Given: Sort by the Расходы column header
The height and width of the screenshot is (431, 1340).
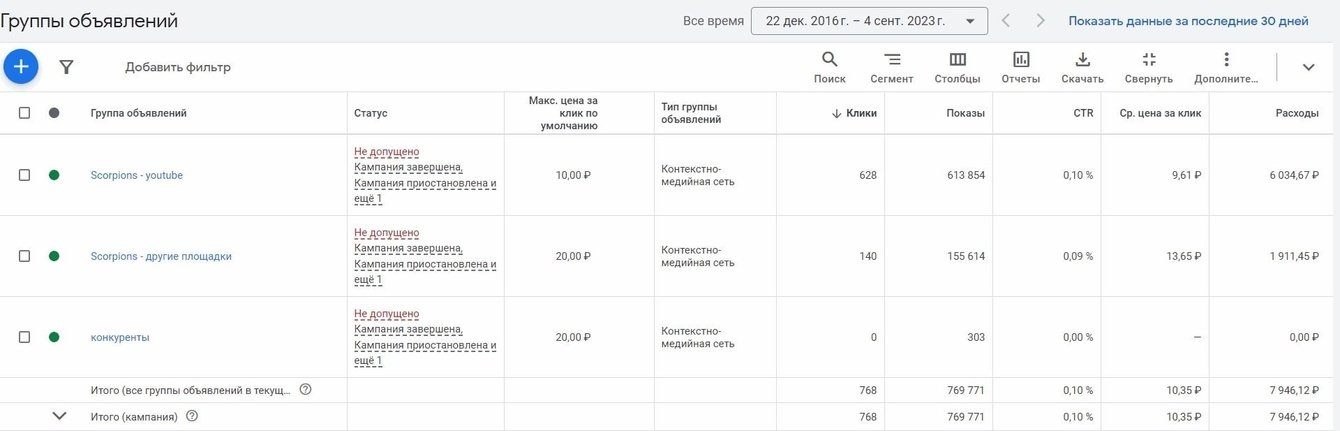Looking at the screenshot, I should pos(1296,113).
